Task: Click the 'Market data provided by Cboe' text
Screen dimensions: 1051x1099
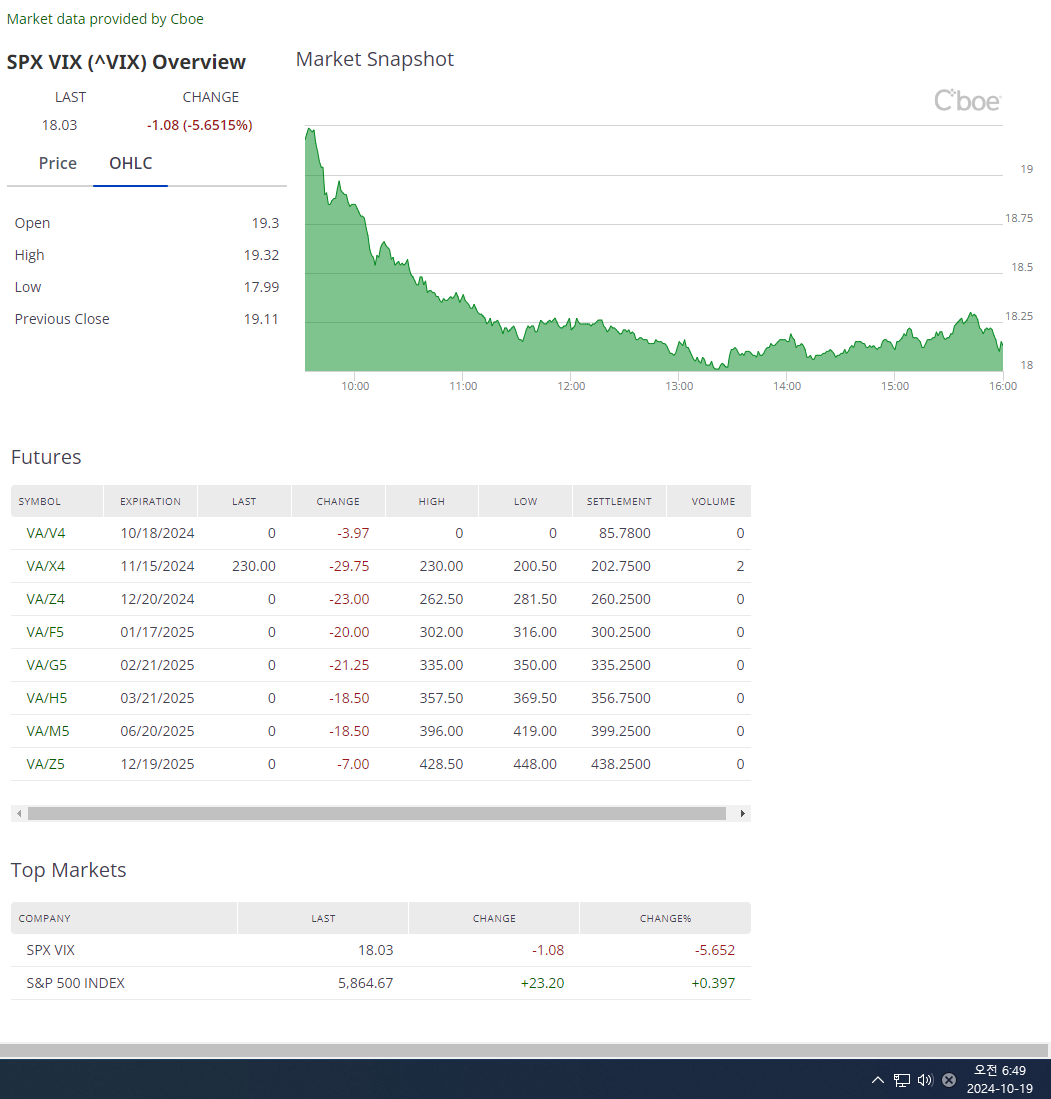Action: click(x=105, y=19)
